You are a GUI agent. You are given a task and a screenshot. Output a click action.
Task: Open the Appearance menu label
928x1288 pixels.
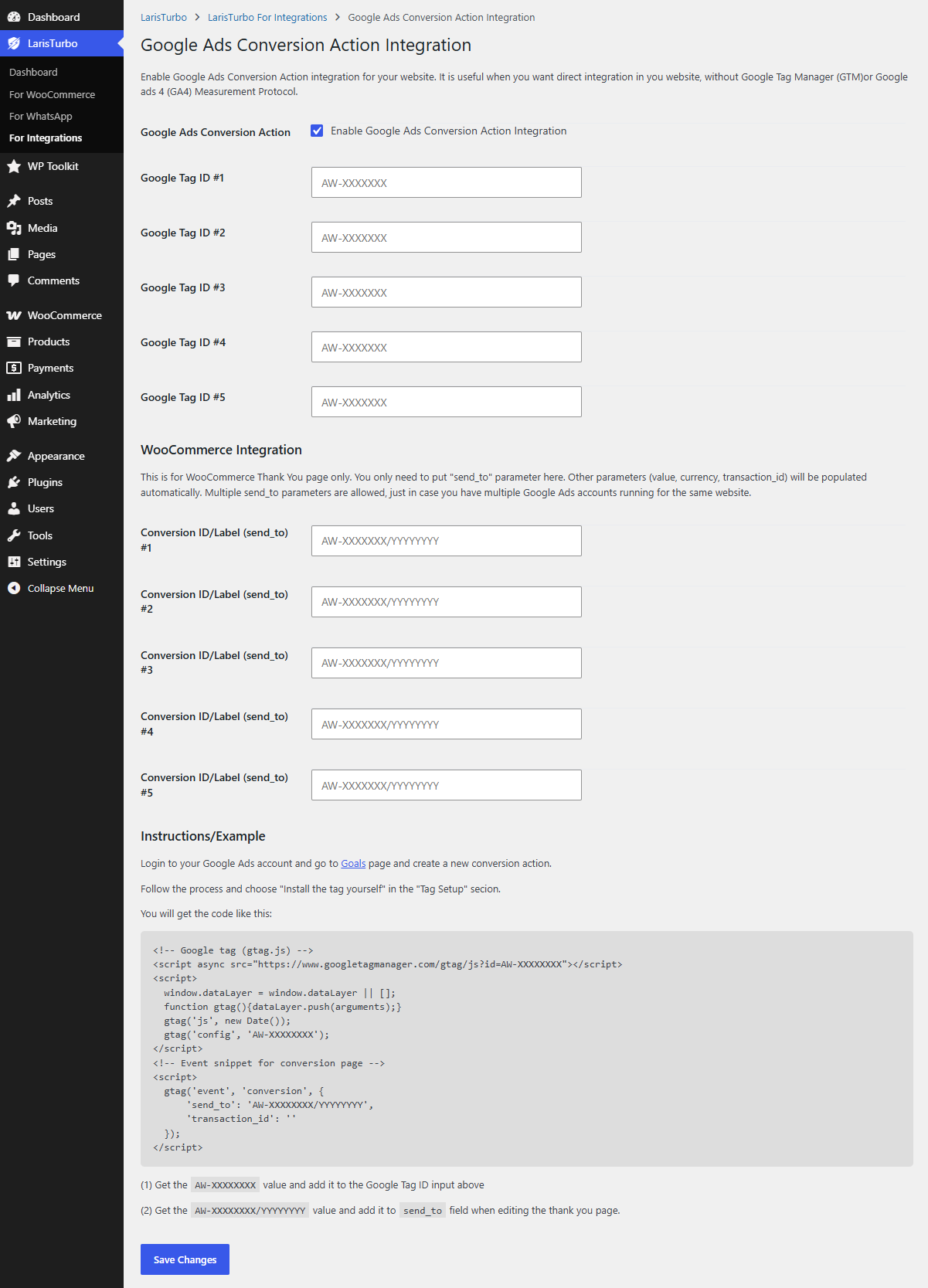tap(56, 456)
